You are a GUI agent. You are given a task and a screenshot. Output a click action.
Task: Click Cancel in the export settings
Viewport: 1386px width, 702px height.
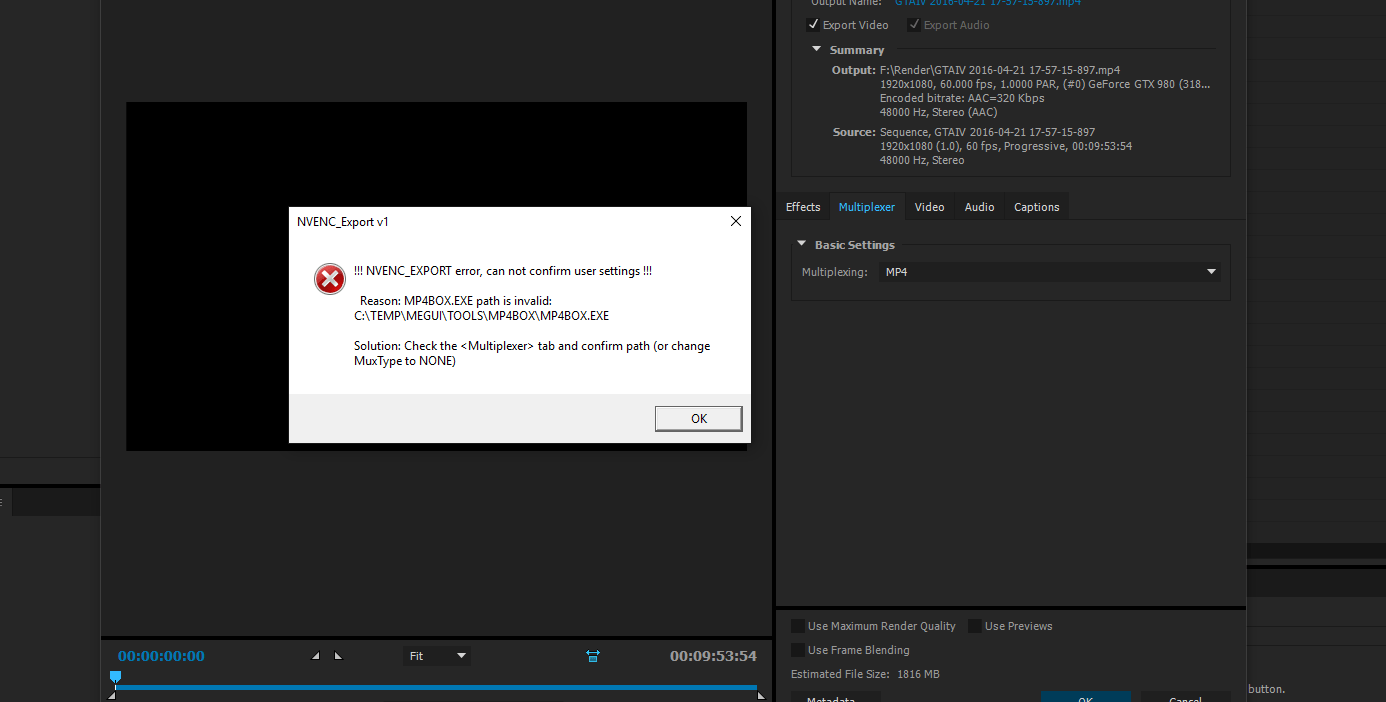point(1186,698)
